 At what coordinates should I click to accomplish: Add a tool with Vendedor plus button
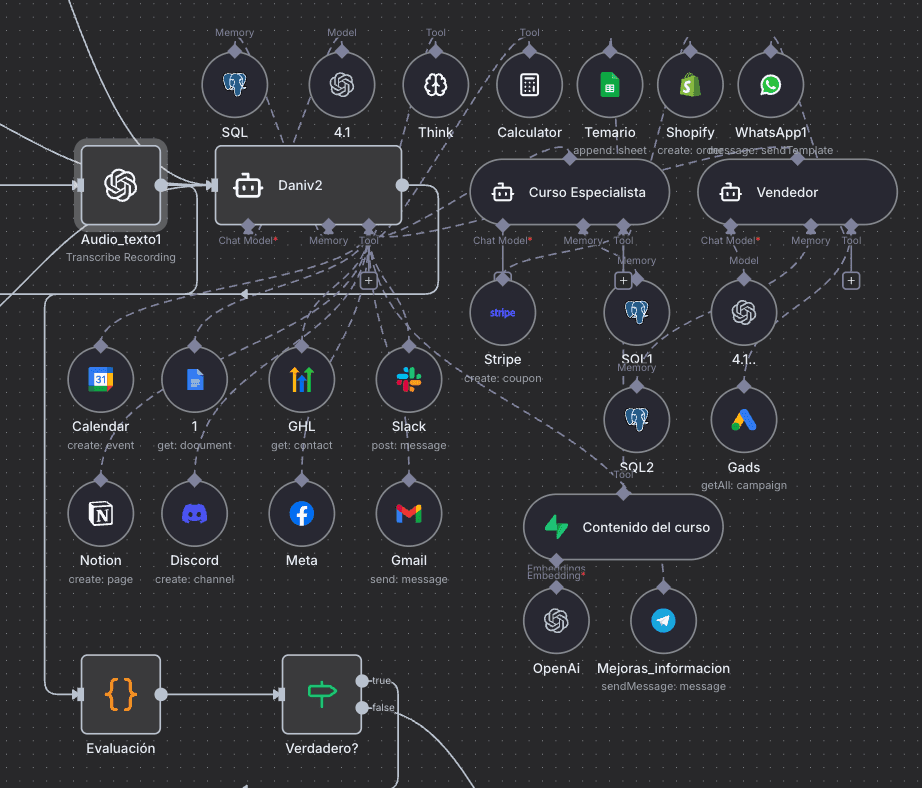click(x=851, y=281)
